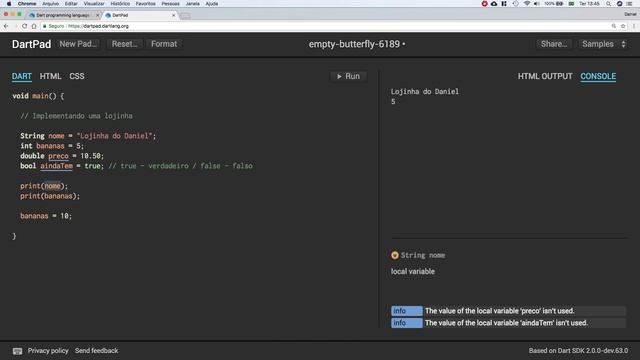Click the browser home icon

(x=34, y=26)
